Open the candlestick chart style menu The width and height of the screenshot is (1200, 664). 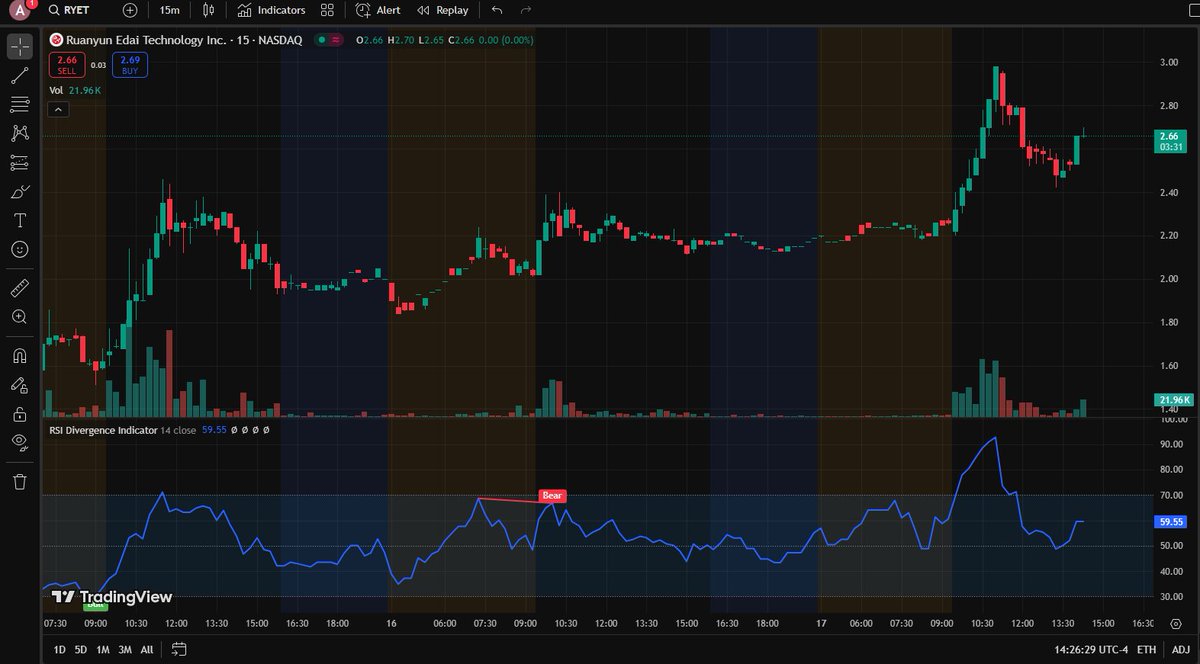coord(208,10)
